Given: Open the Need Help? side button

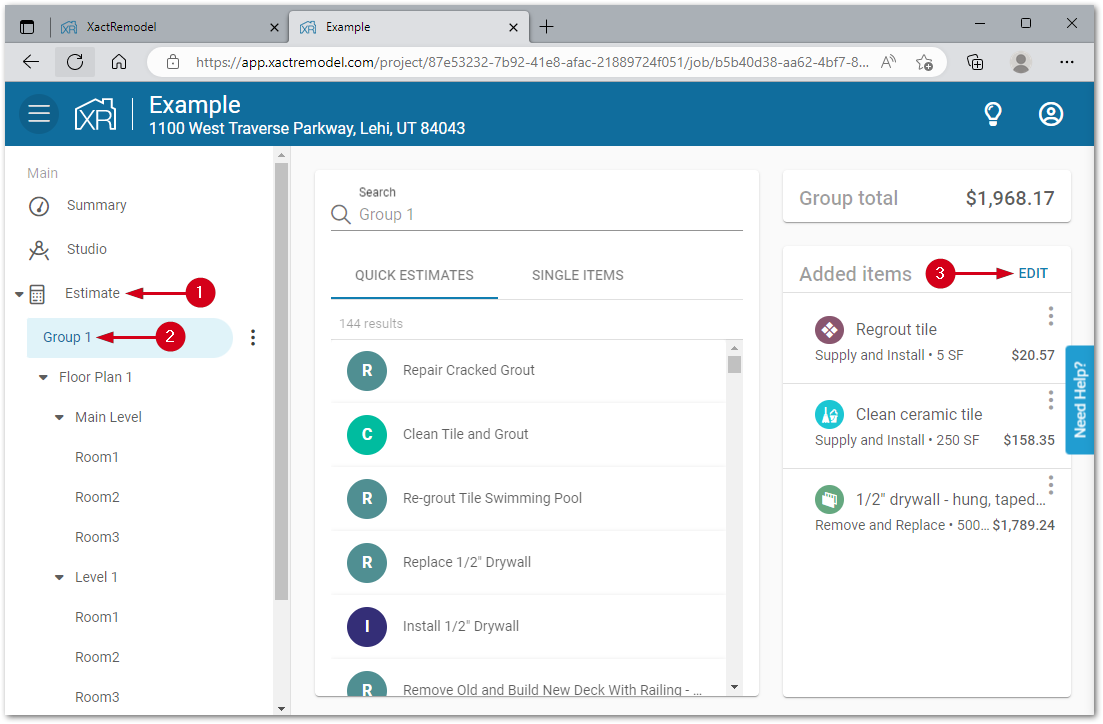Looking at the screenshot, I should pyautogui.click(x=1080, y=400).
